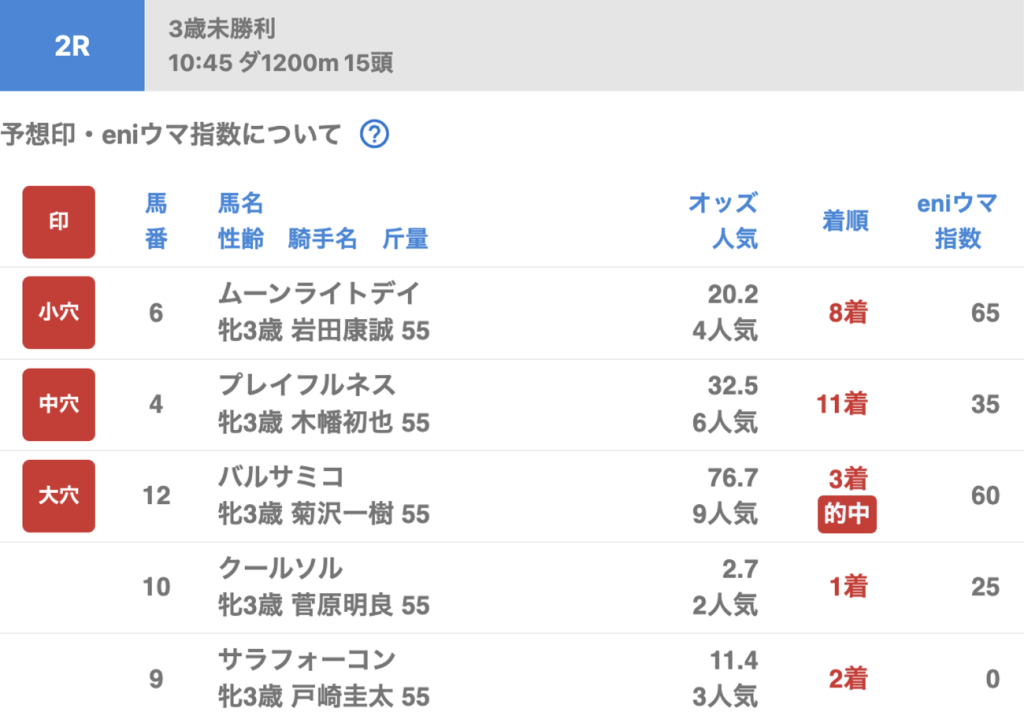Click the 中穴 prediction badge
The image size is (1024, 723).
click(59, 404)
